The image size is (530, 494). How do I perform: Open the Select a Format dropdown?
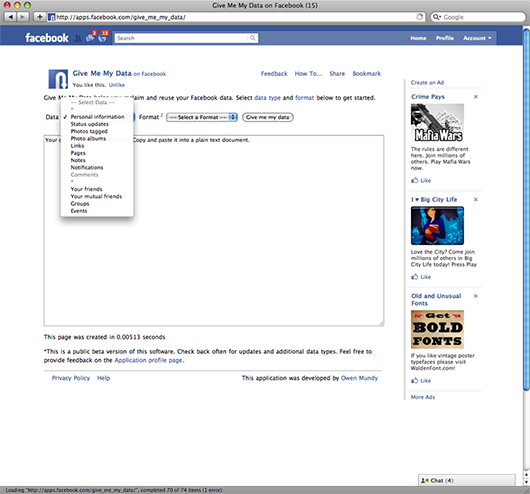(202, 117)
